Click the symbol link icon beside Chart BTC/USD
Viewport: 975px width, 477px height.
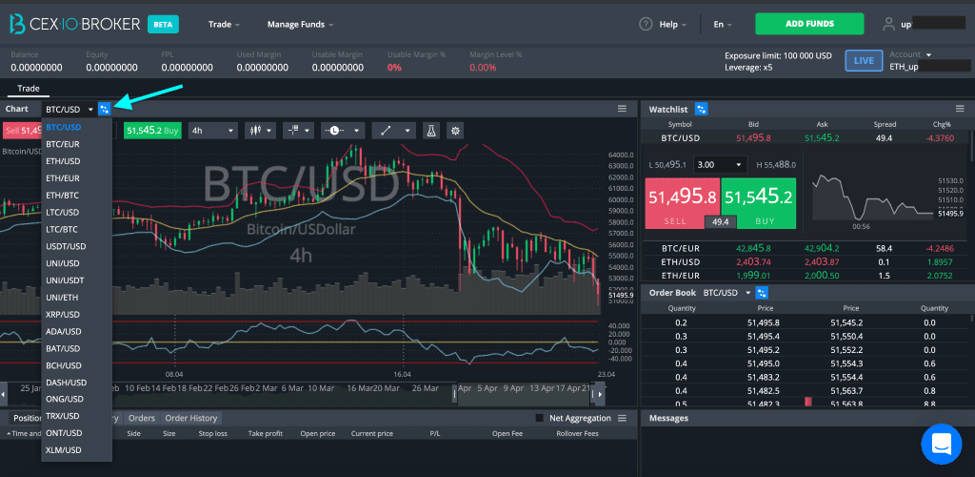[104, 109]
